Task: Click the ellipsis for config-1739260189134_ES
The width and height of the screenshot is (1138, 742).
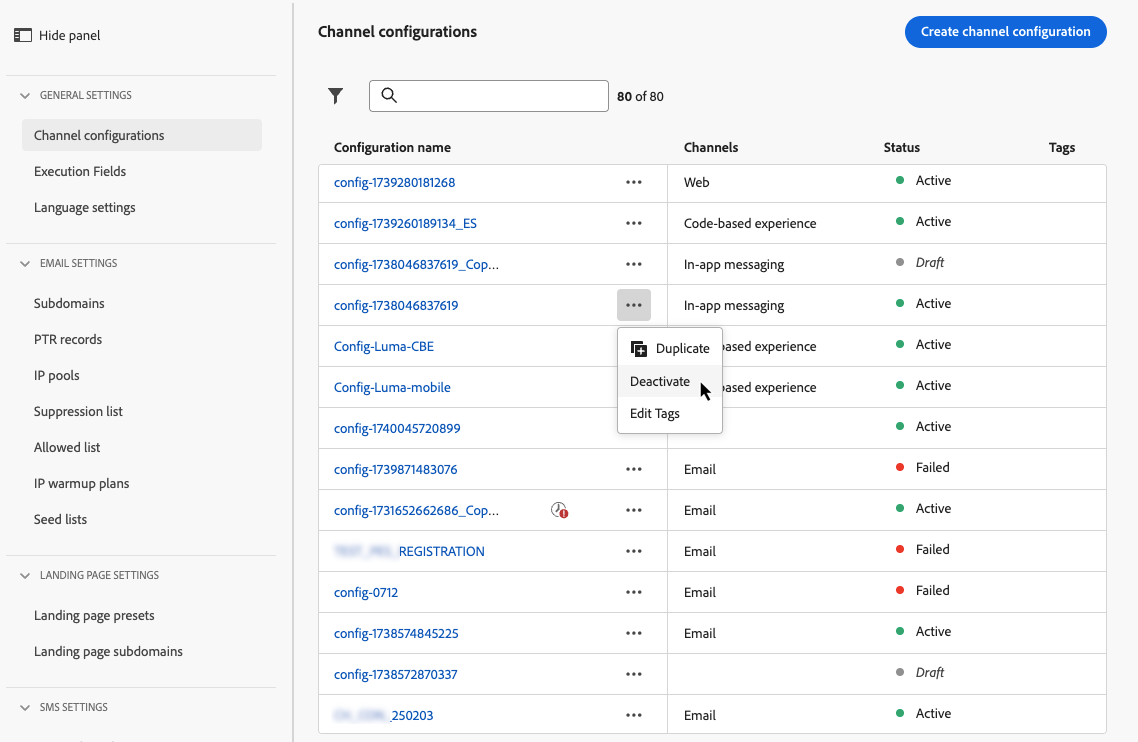Action: click(x=634, y=224)
